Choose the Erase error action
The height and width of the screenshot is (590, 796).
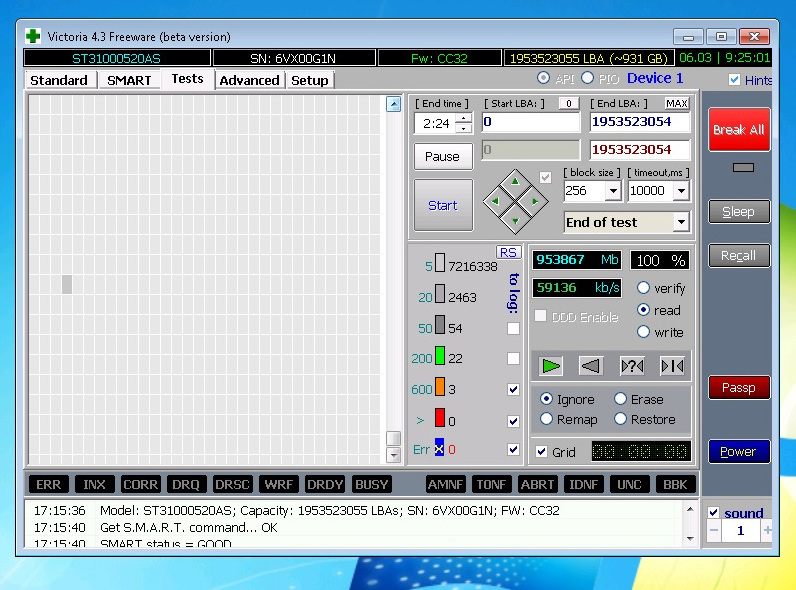620,399
